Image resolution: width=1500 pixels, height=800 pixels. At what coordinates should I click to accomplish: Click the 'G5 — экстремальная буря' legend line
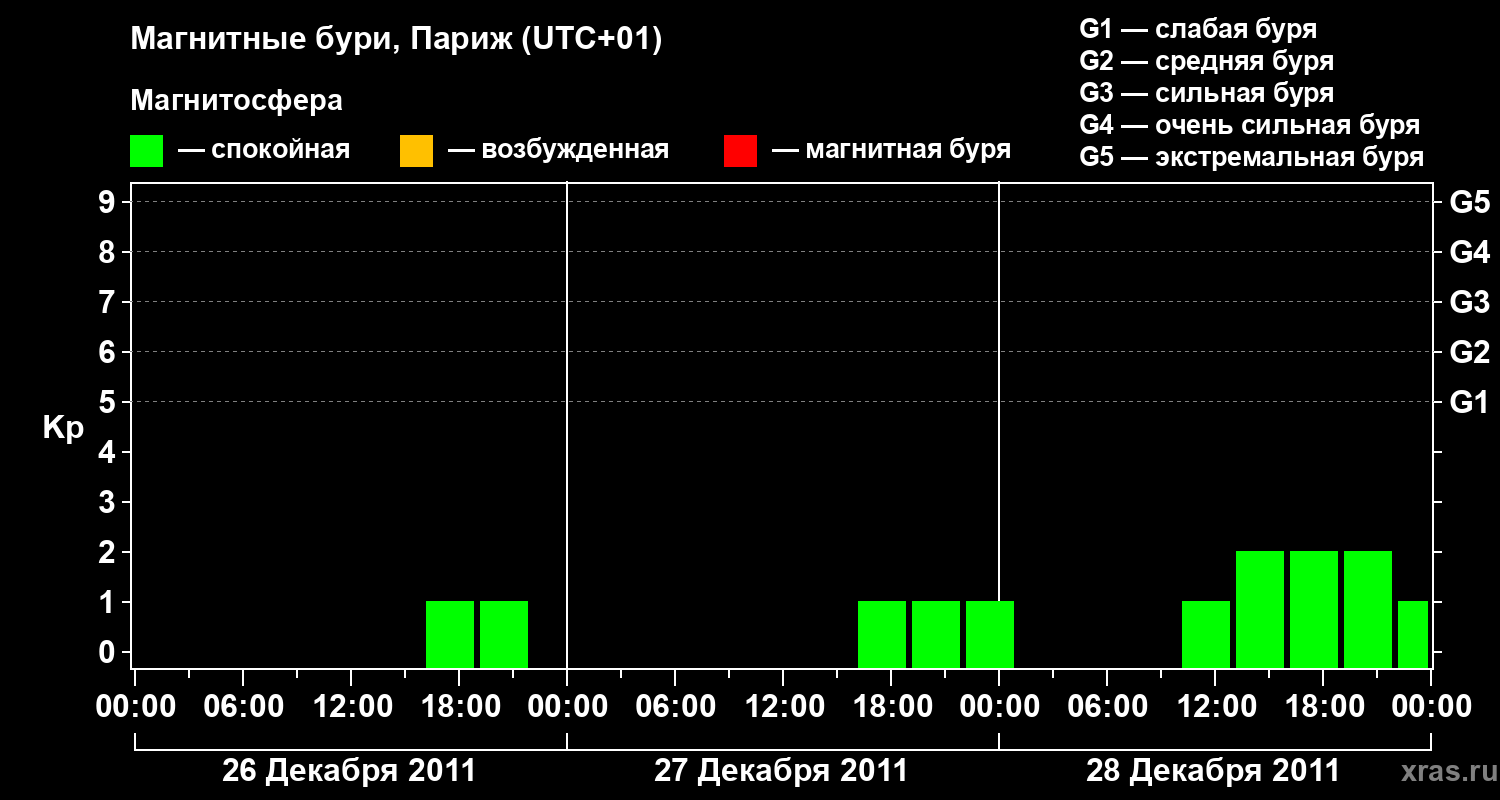[1252, 157]
